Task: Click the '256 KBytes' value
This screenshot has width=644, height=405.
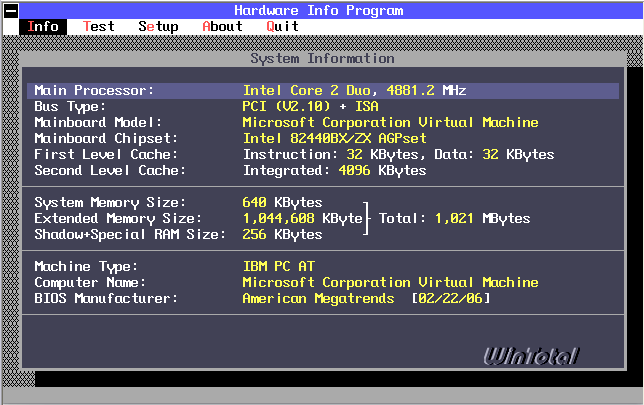Action: (282, 235)
